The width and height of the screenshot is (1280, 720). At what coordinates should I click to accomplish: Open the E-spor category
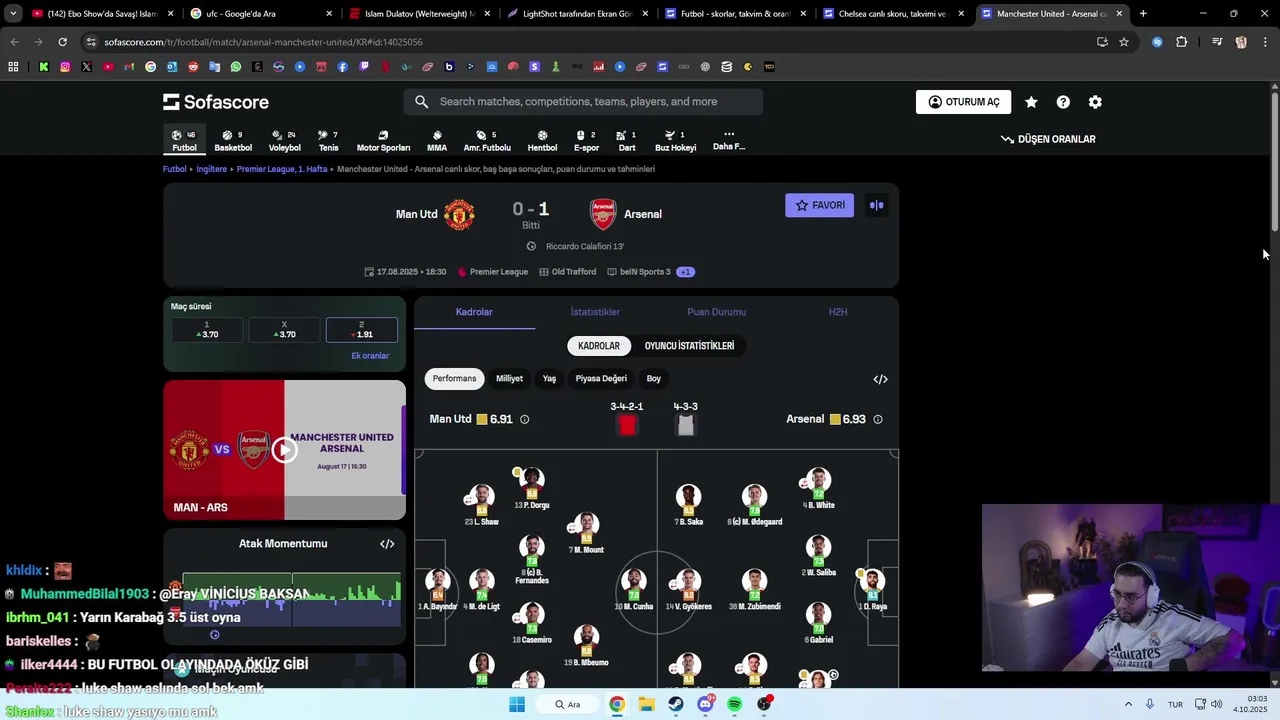(586, 140)
